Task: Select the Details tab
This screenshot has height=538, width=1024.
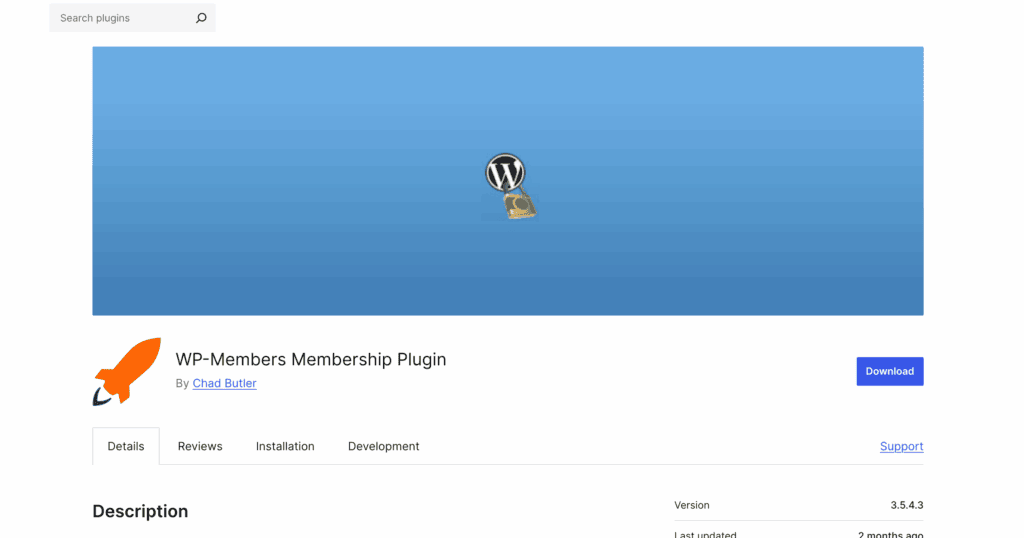Action: click(x=126, y=447)
